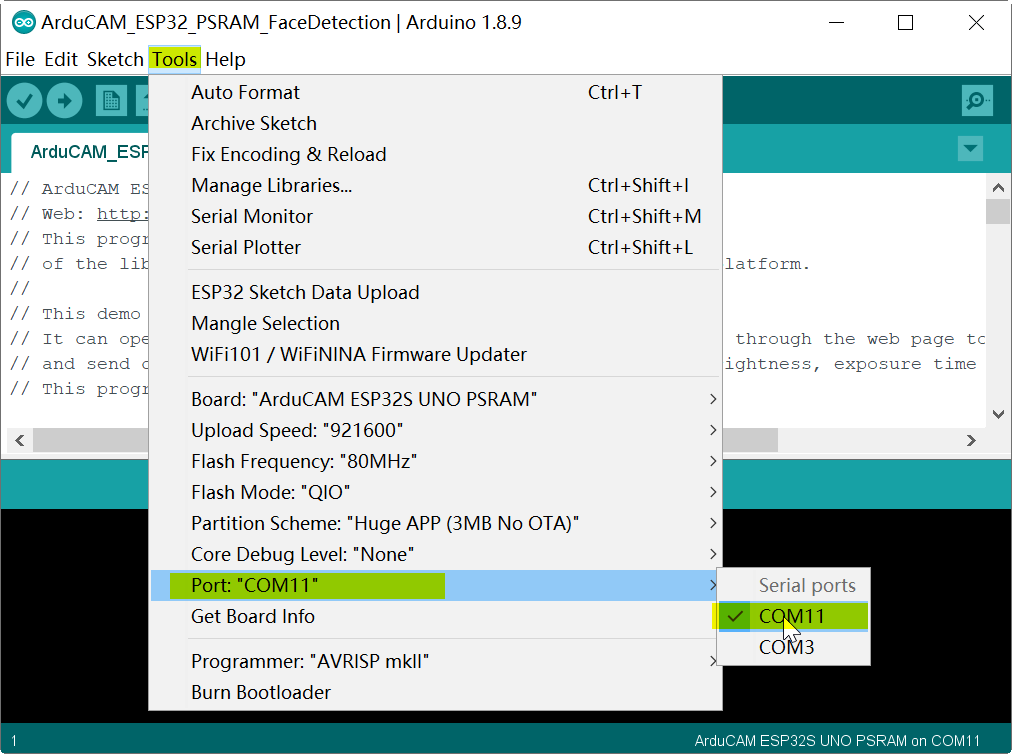Open Manage Libraries menu entry
Image resolution: width=1012 pixels, height=754 pixels.
coord(436,185)
